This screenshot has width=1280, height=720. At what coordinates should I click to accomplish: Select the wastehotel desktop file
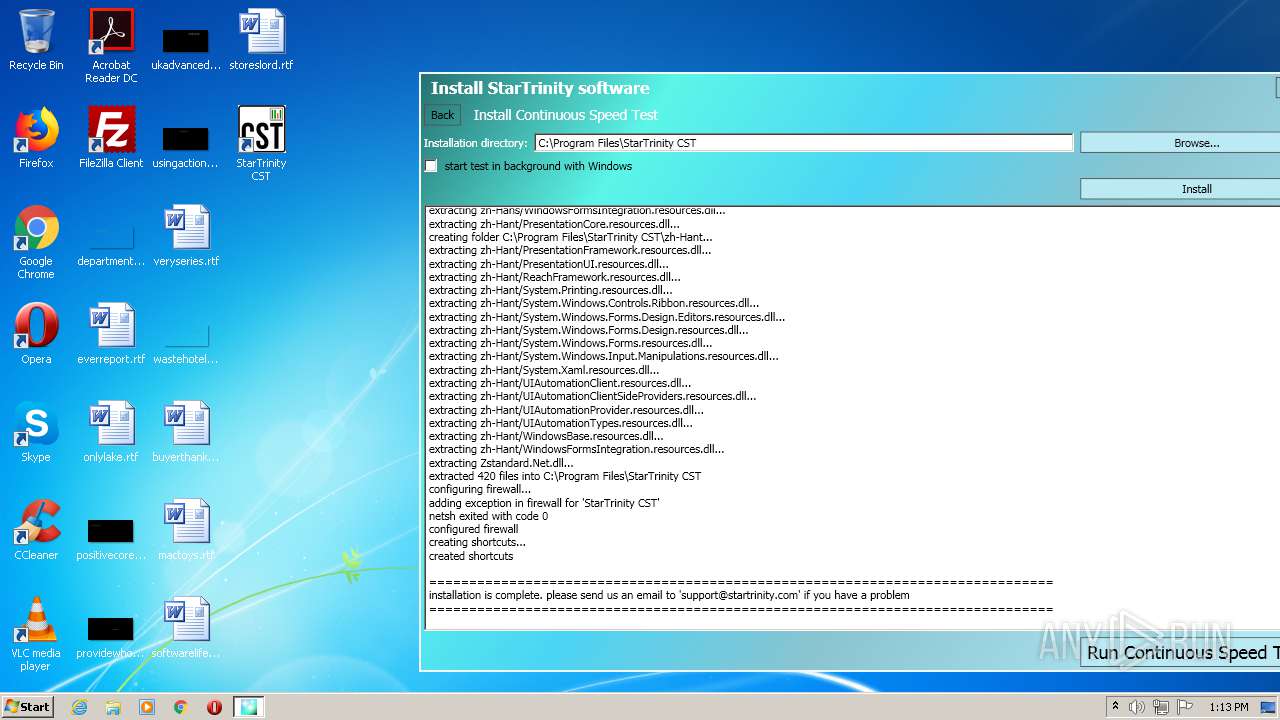[186, 343]
